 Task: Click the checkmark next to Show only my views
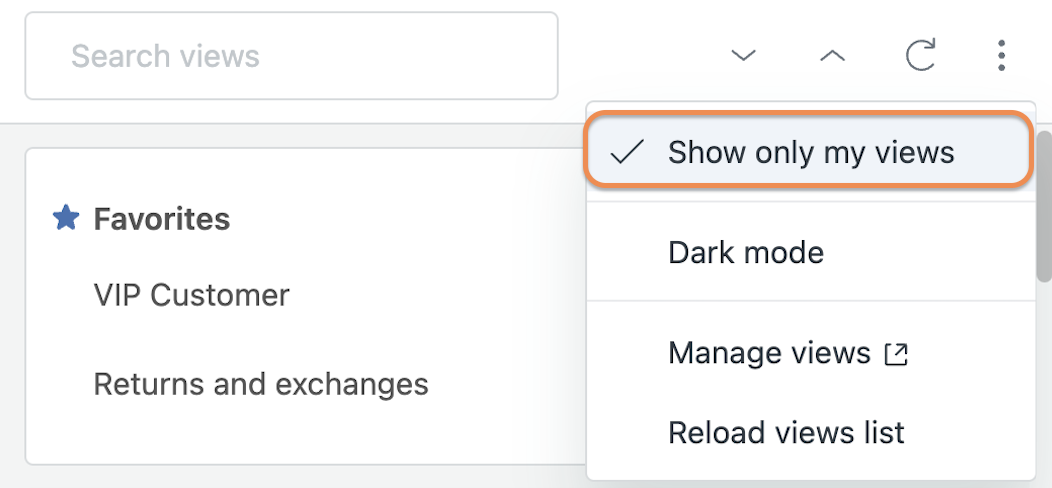(627, 152)
